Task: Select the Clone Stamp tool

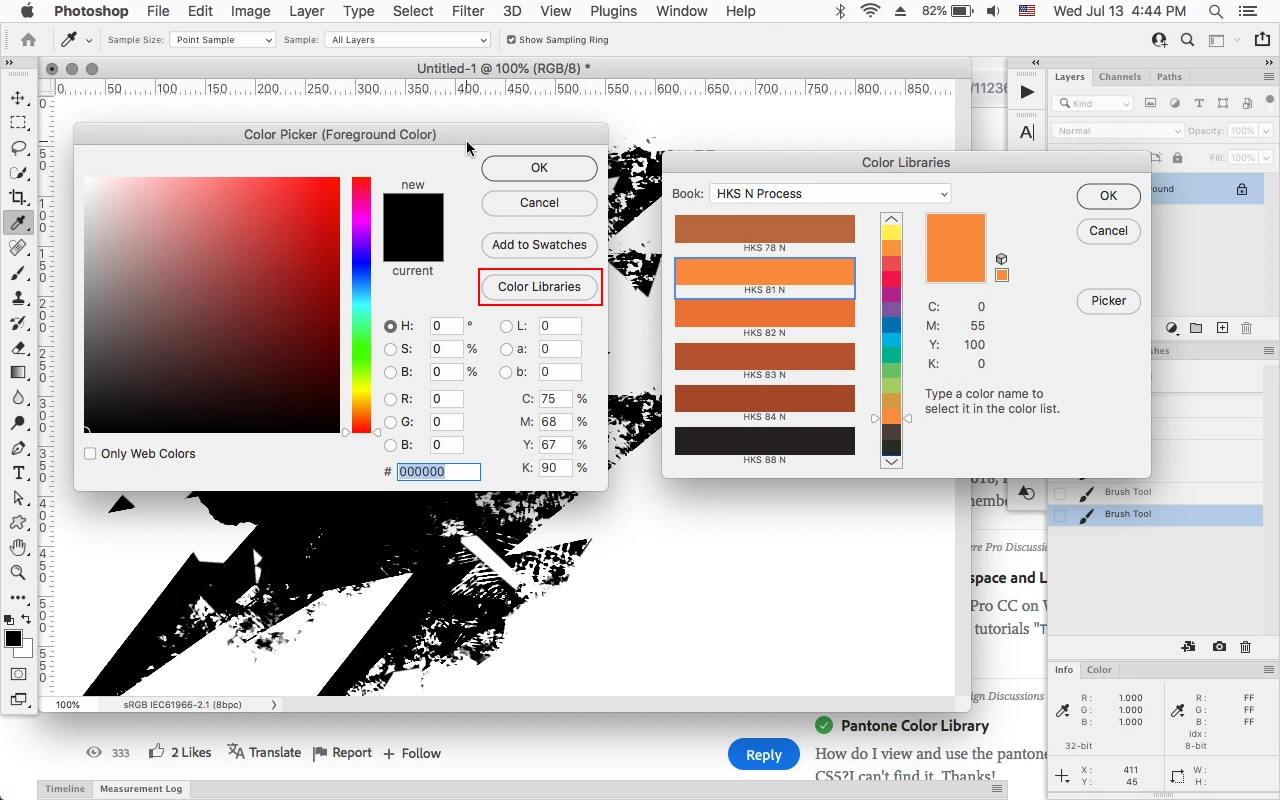Action: 18,298
